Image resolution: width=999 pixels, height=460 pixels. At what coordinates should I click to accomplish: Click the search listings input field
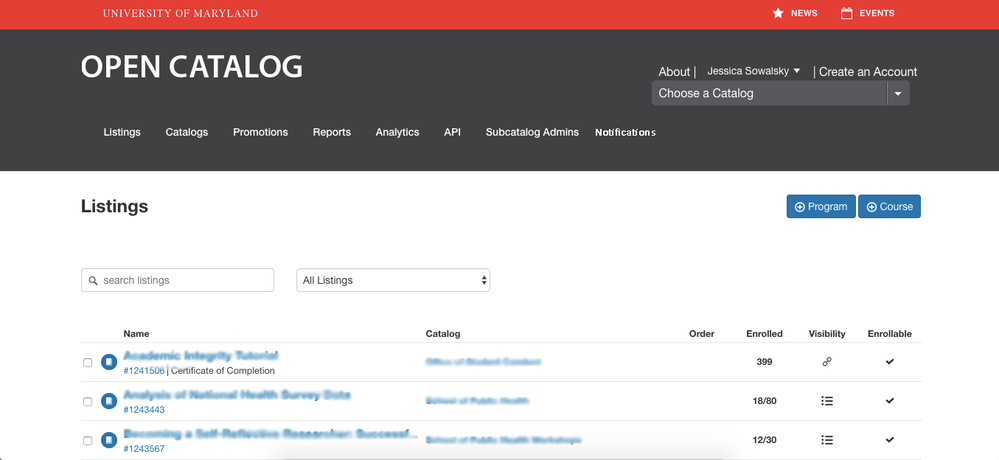pyautogui.click(x=177, y=280)
